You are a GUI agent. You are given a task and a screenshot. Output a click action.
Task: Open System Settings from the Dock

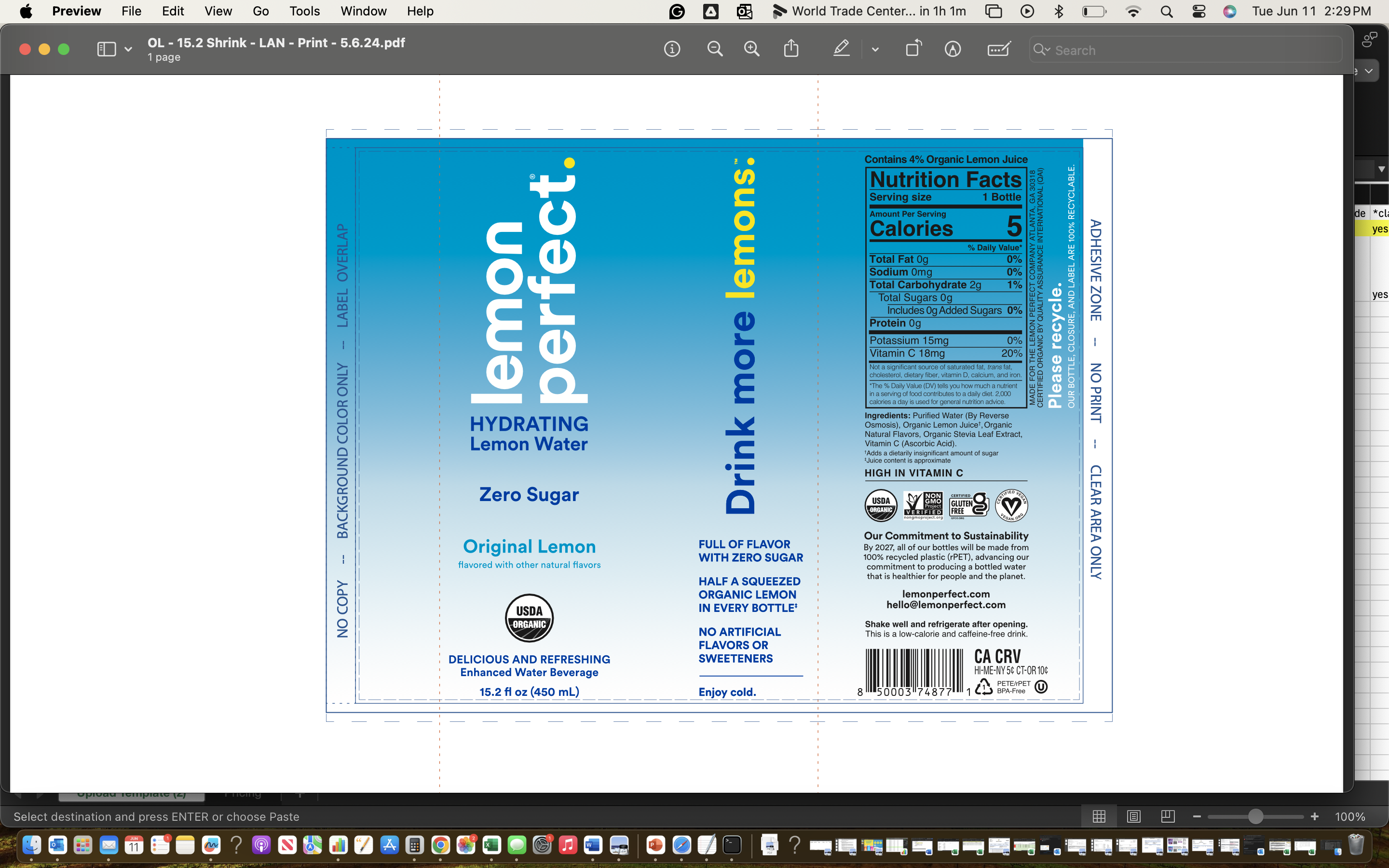coord(542,845)
